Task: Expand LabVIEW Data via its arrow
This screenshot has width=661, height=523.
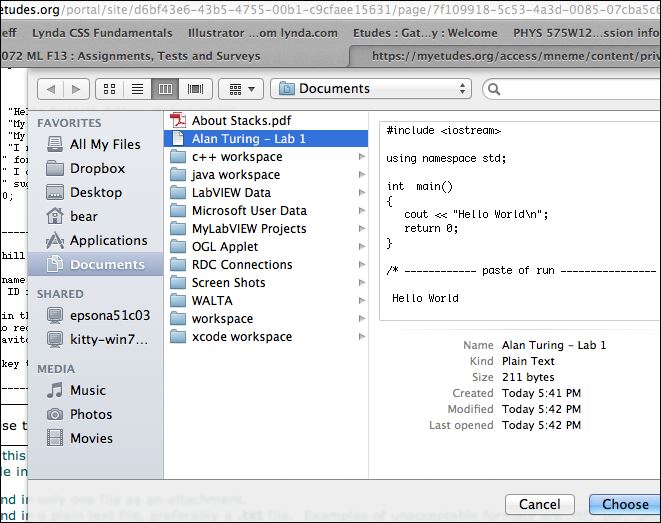Action: [x=362, y=193]
